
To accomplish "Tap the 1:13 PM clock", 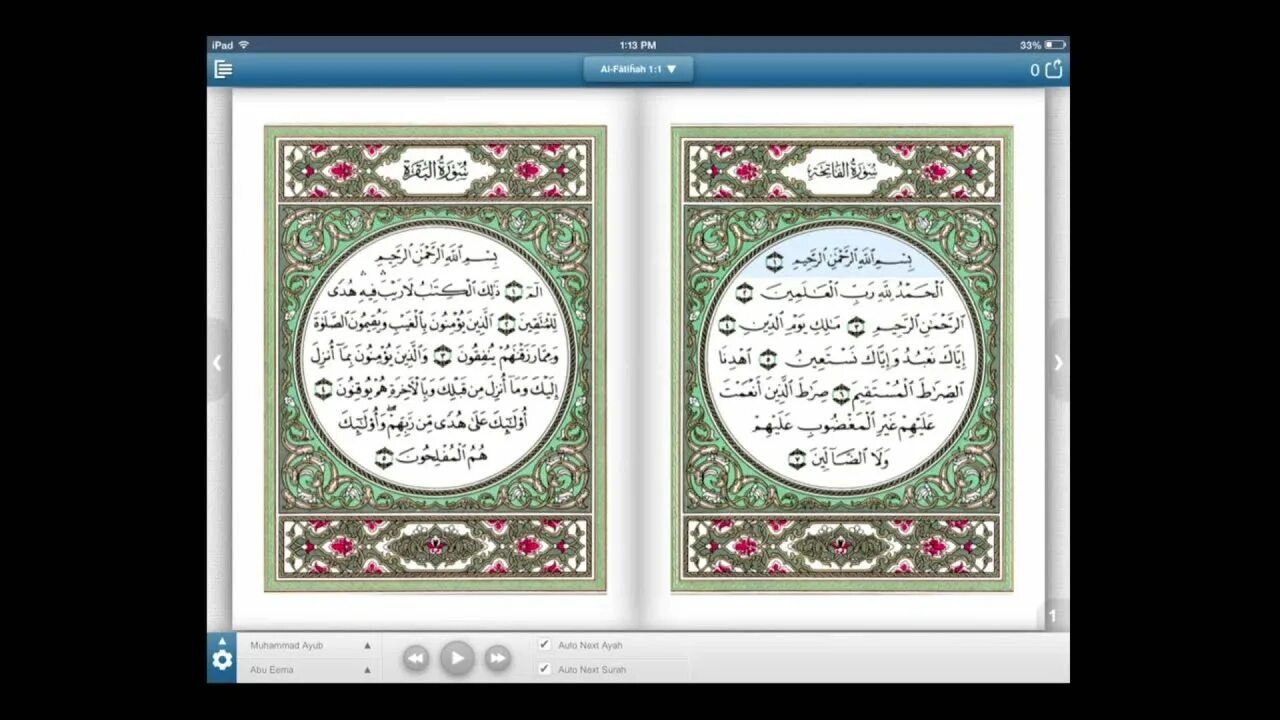I will pyautogui.click(x=637, y=45).
